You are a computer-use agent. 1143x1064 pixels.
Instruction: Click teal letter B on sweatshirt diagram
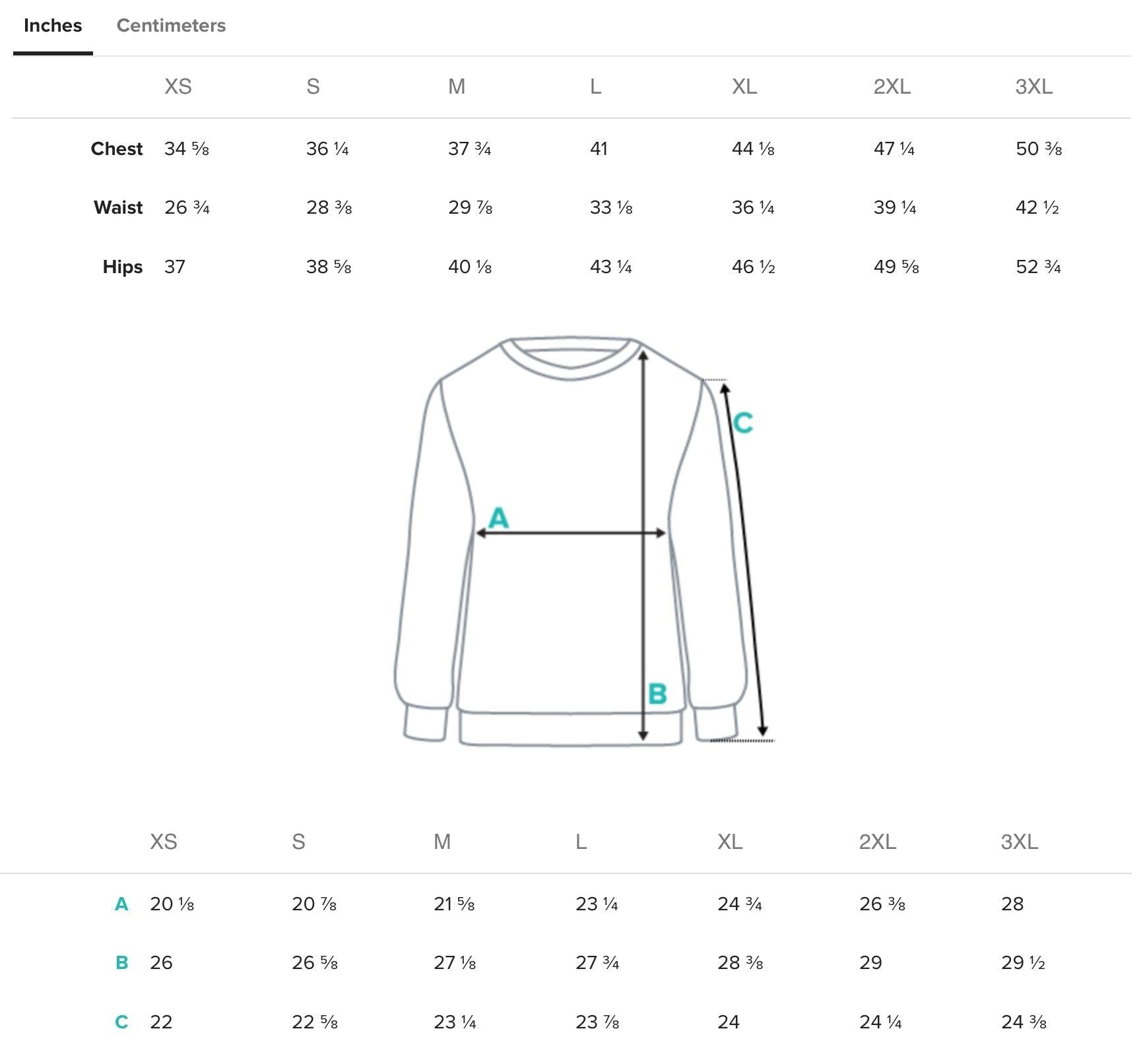point(657,694)
